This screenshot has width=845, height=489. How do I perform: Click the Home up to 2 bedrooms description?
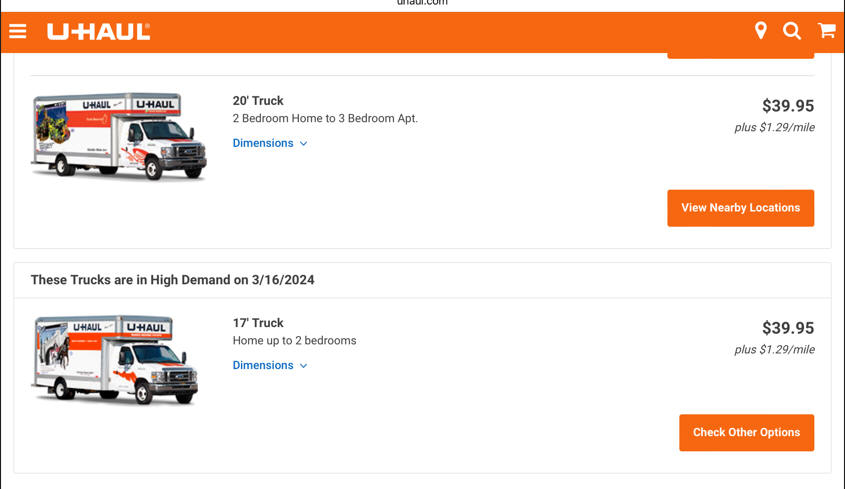click(x=294, y=340)
